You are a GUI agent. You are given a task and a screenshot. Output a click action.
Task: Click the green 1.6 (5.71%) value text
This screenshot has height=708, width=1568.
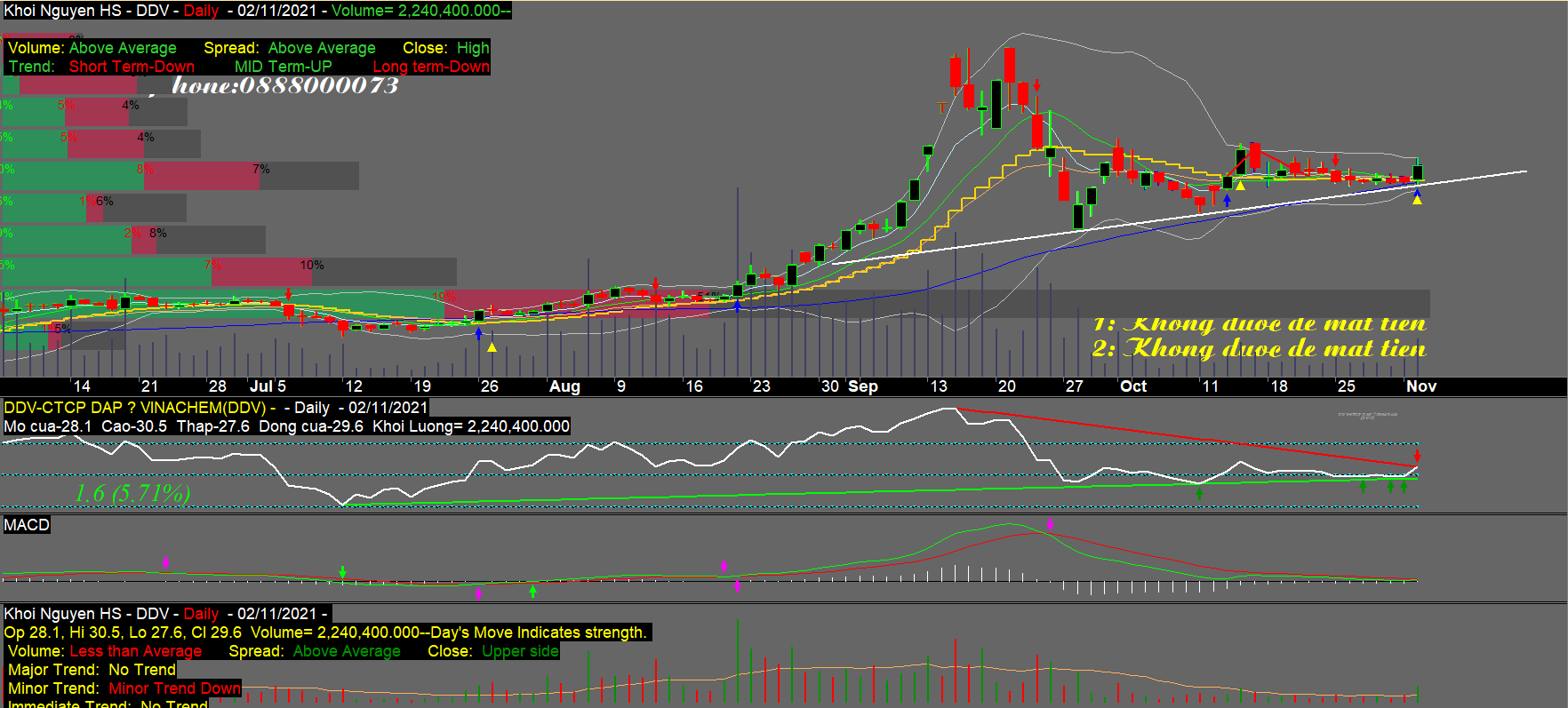pos(132,493)
